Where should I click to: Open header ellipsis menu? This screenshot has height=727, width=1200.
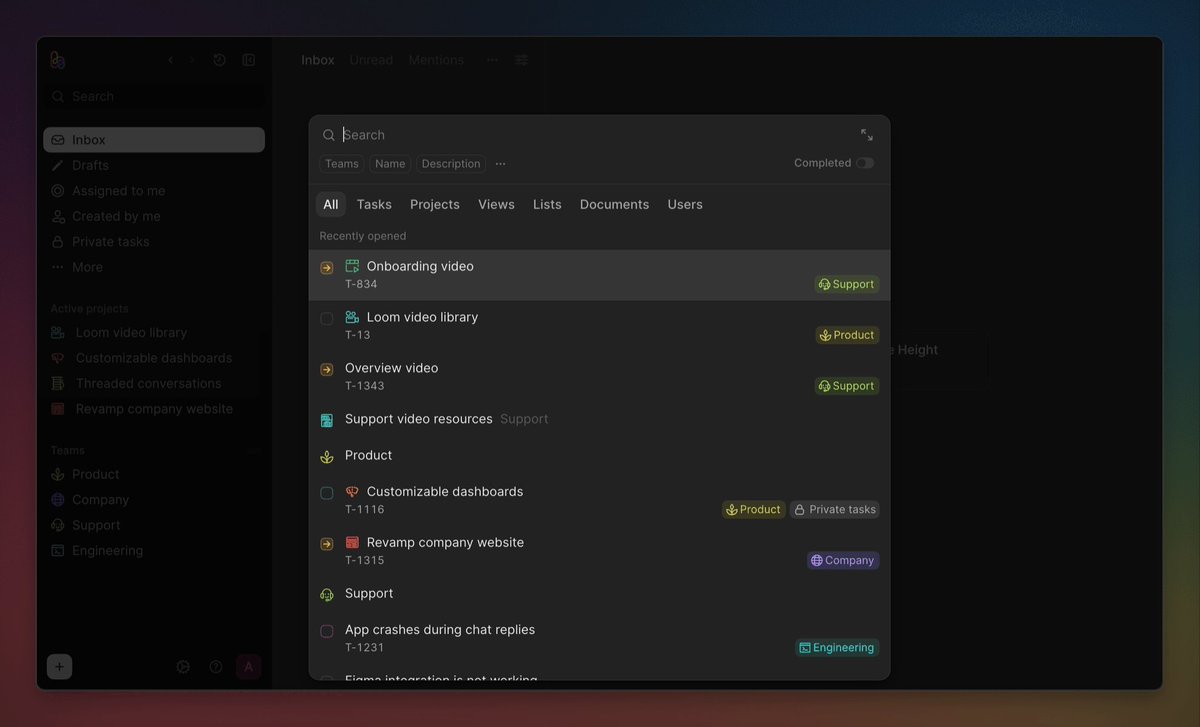(x=492, y=60)
